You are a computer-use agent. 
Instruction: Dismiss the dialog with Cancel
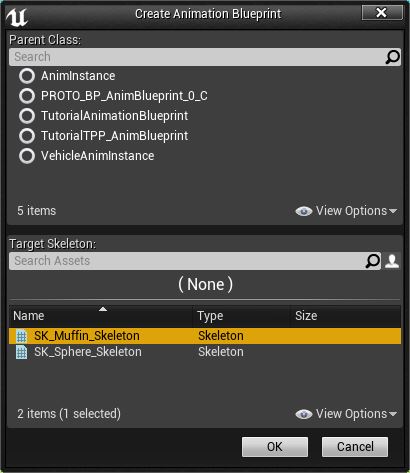(355, 447)
